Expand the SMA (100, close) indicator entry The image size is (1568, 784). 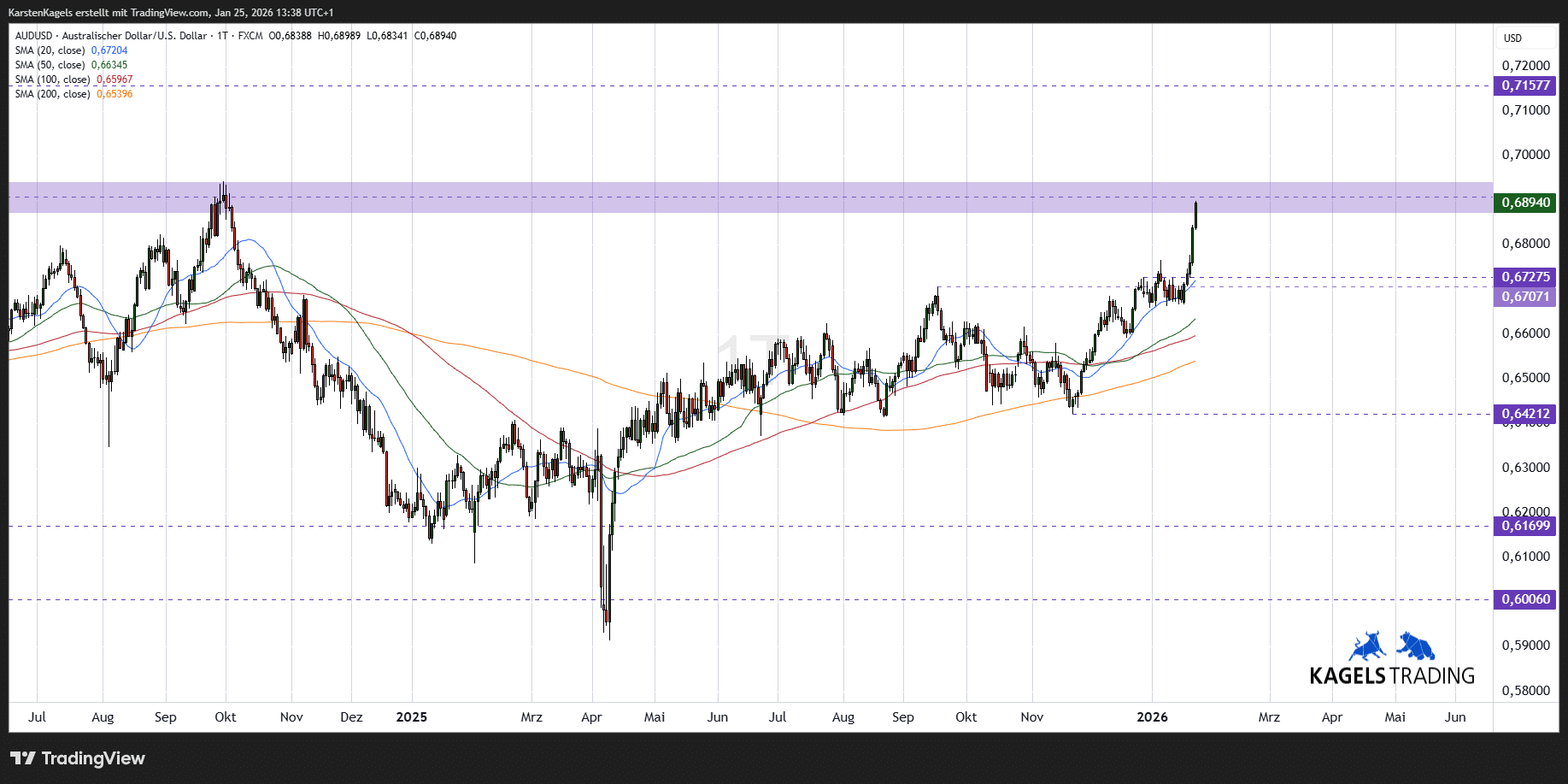click(53, 80)
